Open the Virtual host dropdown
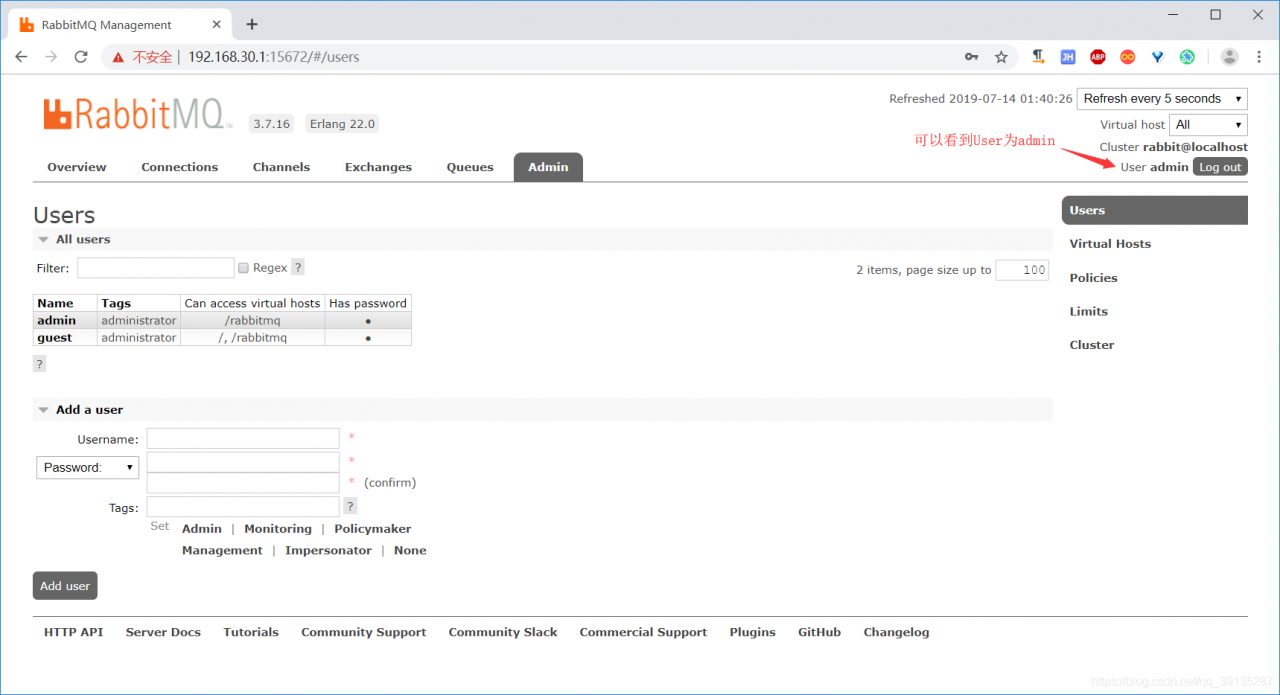Image resolution: width=1280 pixels, height=695 pixels. (1209, 125)
